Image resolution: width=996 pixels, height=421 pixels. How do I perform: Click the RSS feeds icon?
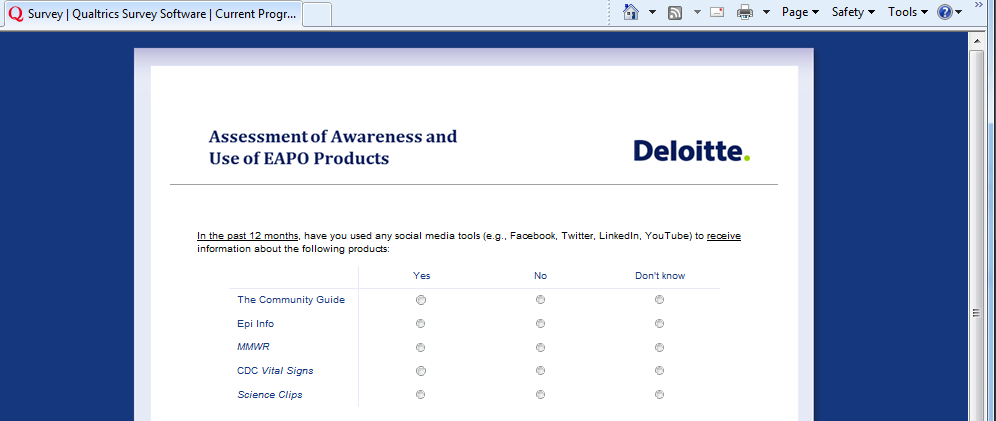click(675, 12)
